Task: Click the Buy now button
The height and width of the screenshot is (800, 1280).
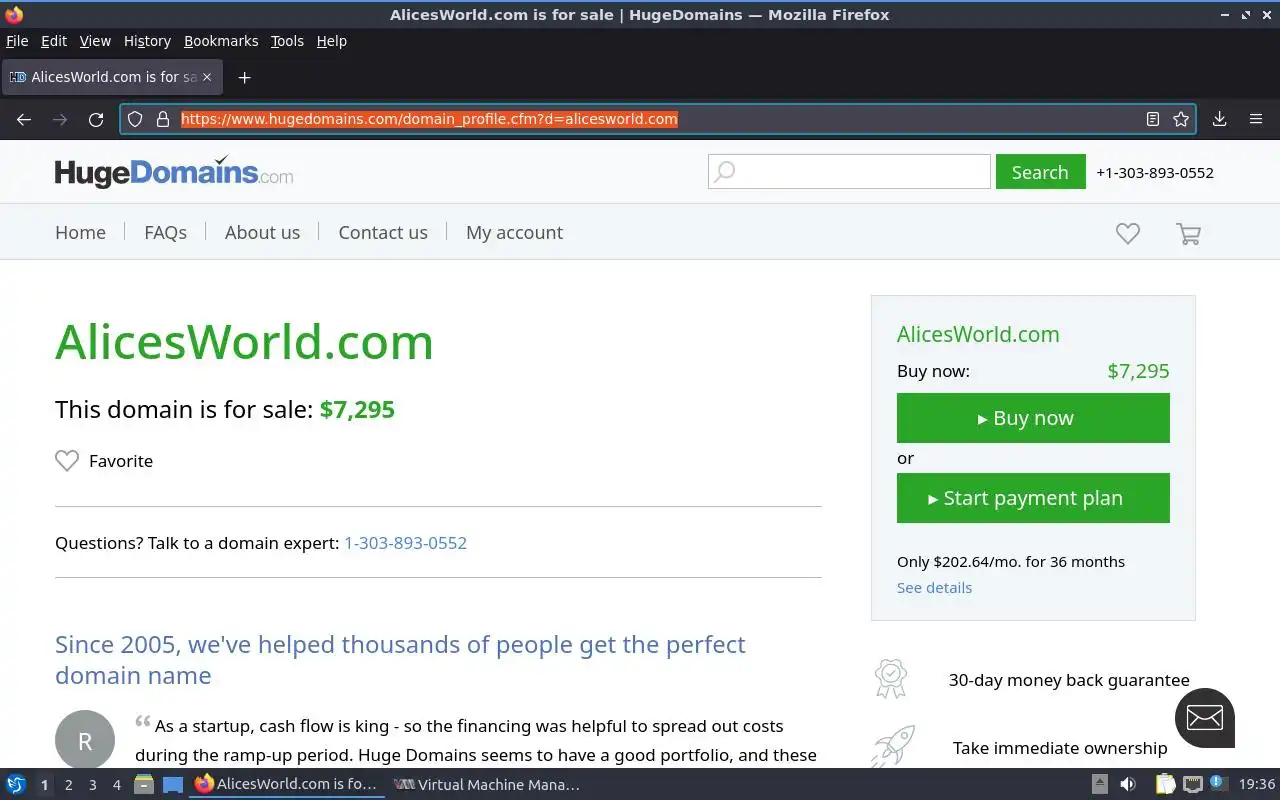Action: [1033, 418]
